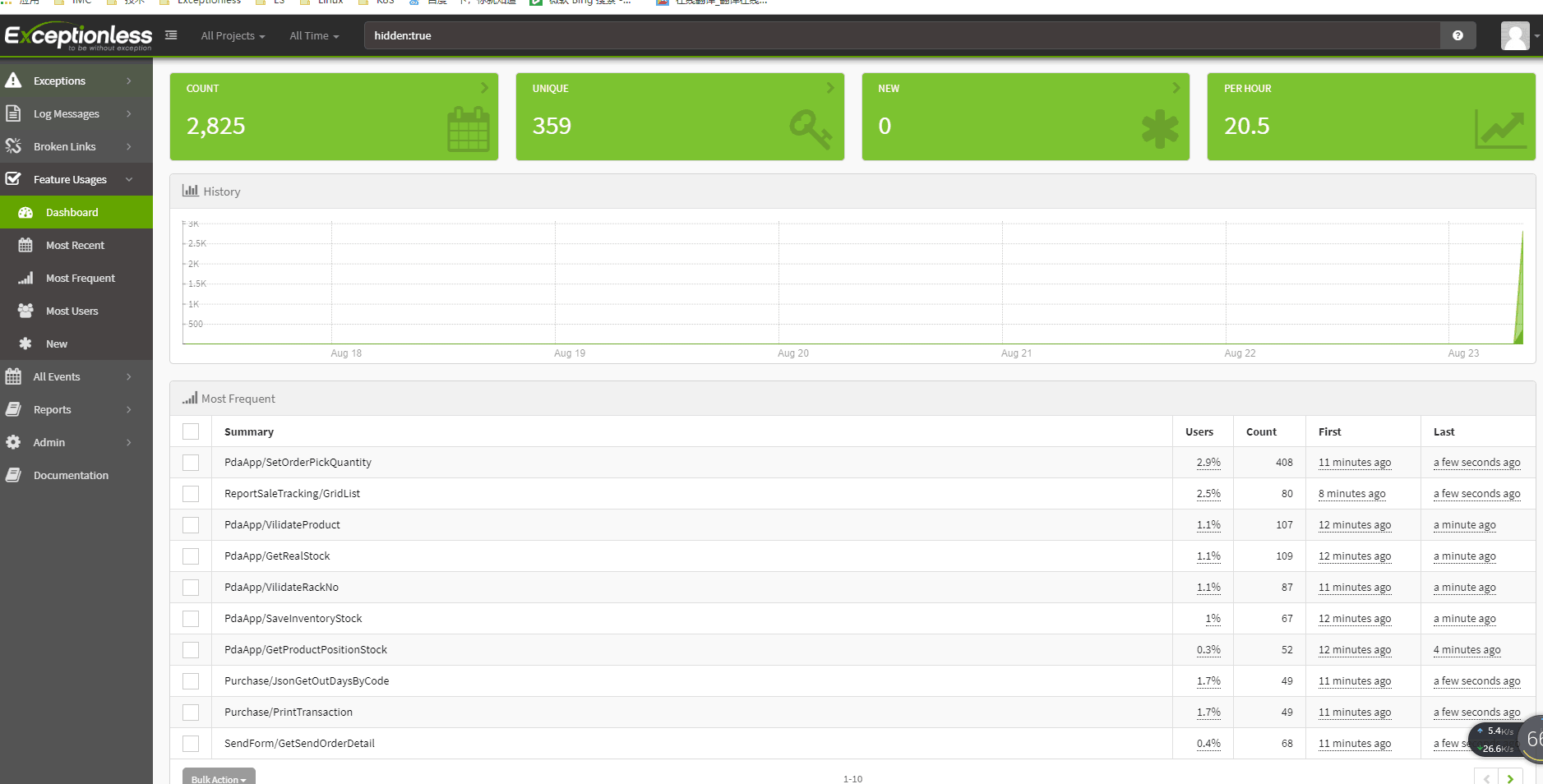
Task: Click the Log Messages icon in the sidebar
Action: pyautogui.click(x=14, y=113)
